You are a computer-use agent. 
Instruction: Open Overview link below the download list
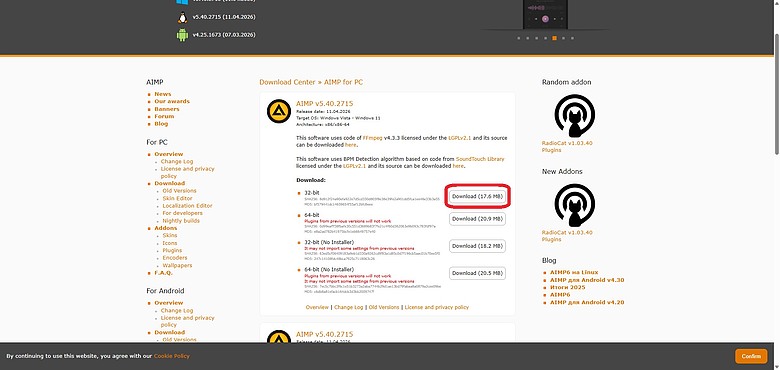tap(317, 307)
